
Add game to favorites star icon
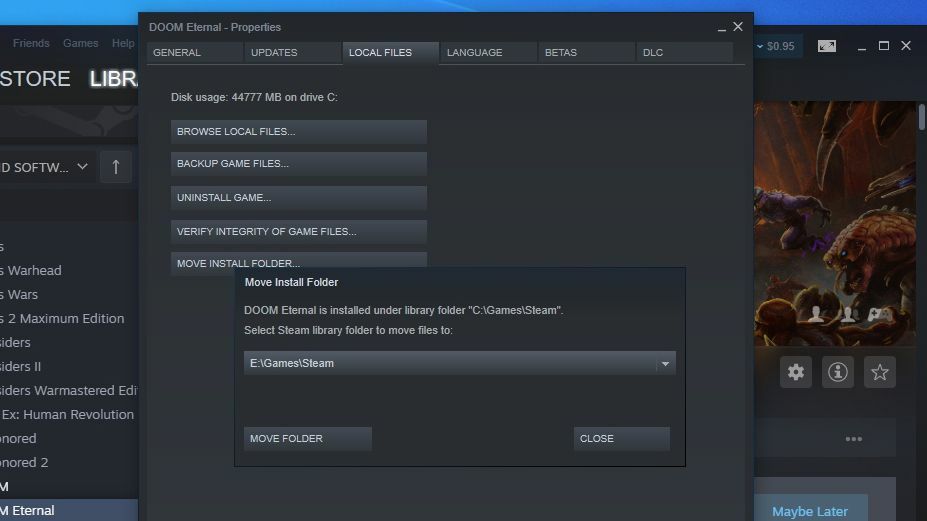pyautogui.click(x=880, y=372)
